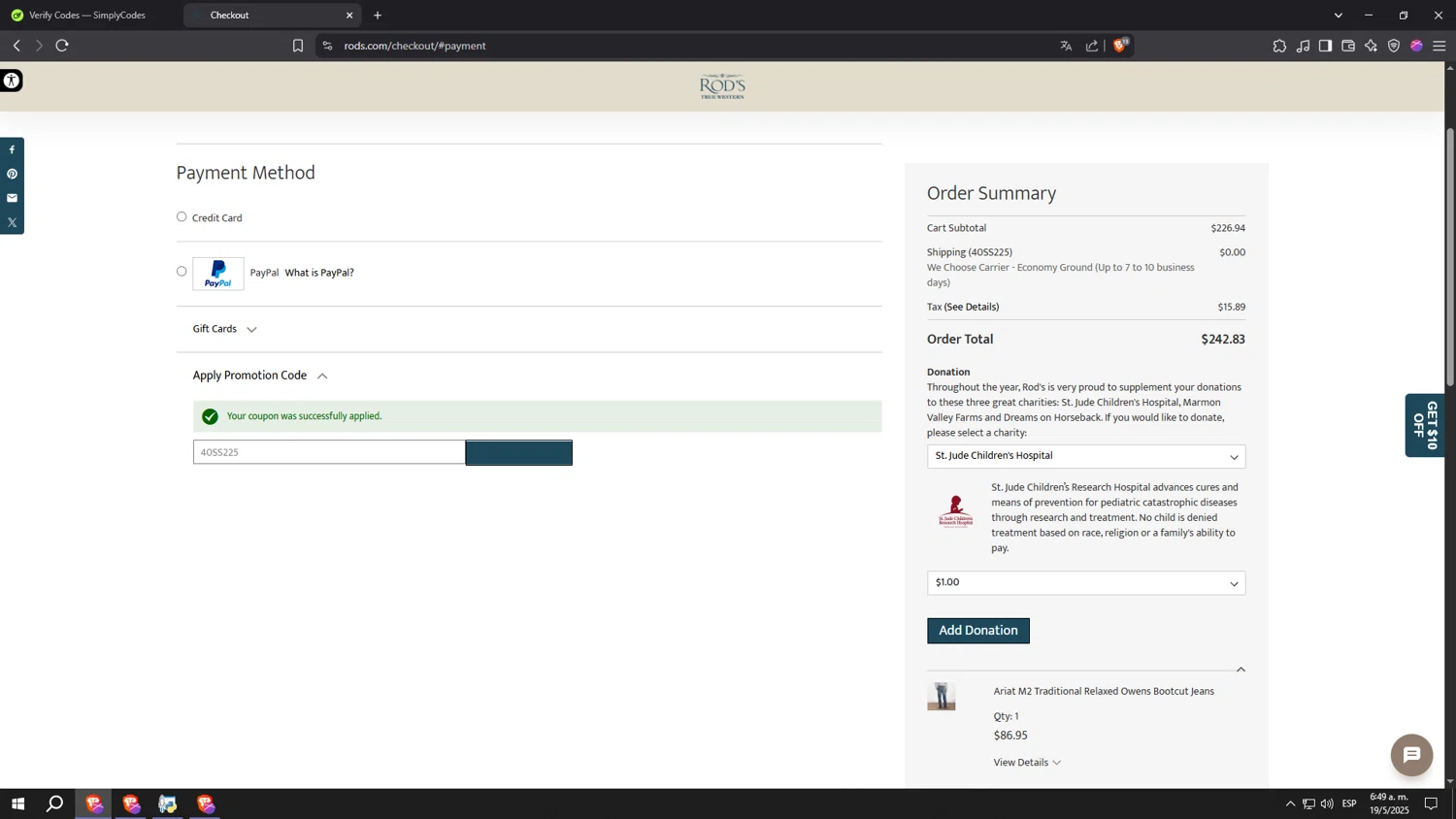The height and width of the screenshot is (819, 1456).
Task: Open the What is PayPal? link
Action: point(319,273)
